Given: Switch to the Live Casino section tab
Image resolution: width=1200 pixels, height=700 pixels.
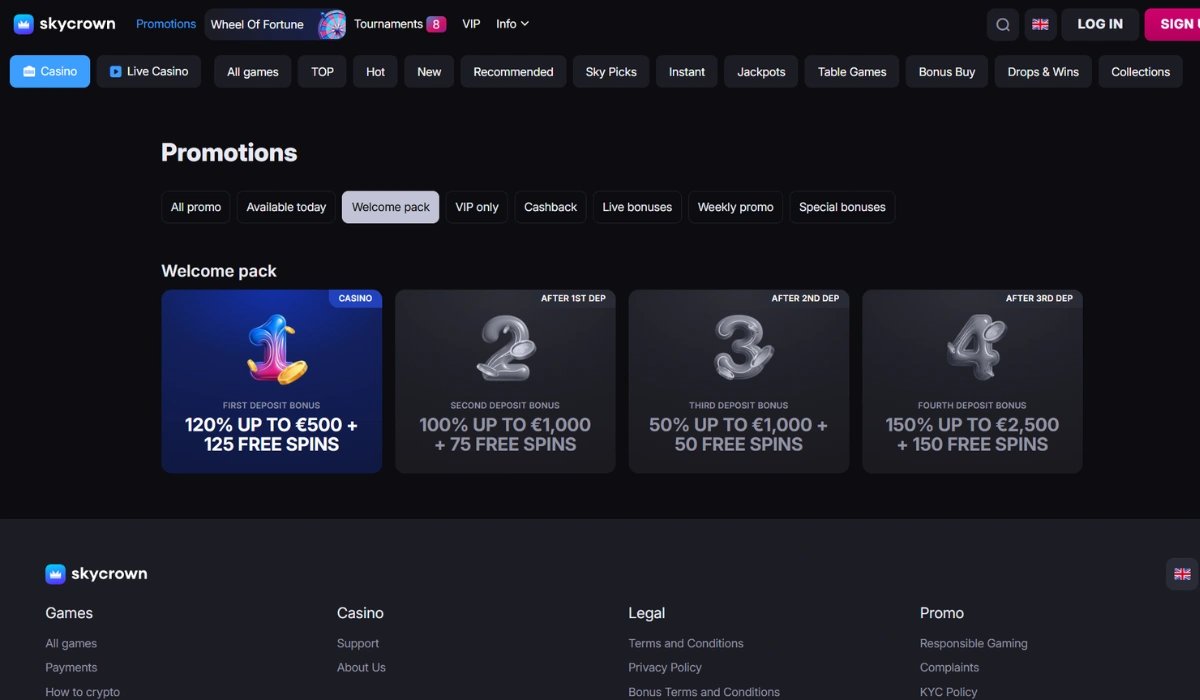Looking at the screenshot, I should click(149, 72).
